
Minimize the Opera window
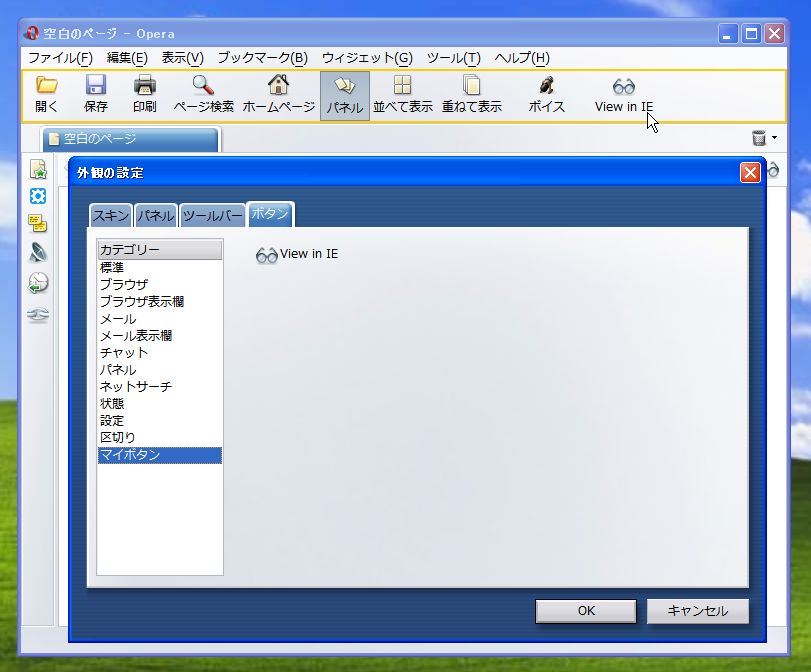728,34
